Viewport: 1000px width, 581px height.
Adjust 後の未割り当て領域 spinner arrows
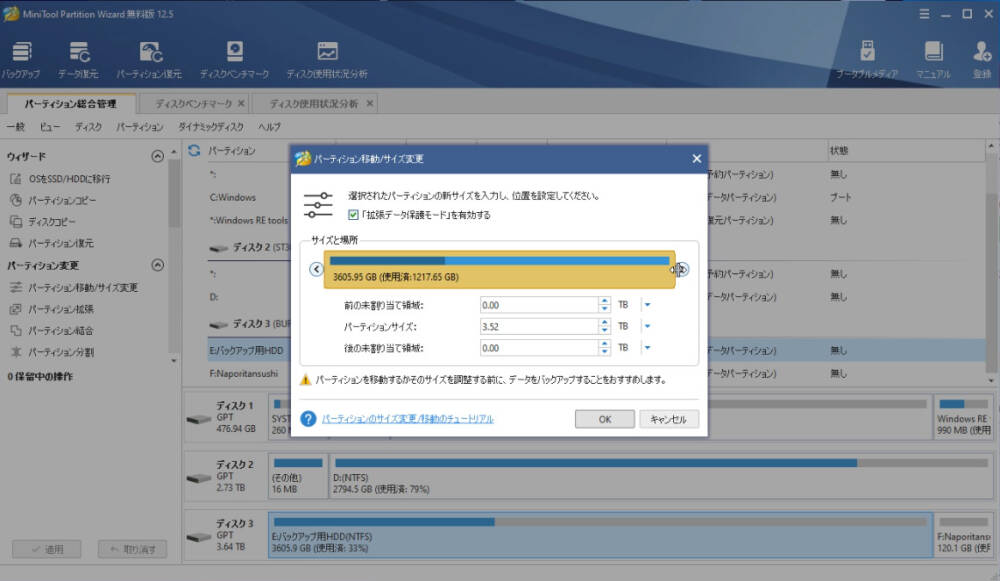point(604,348)
